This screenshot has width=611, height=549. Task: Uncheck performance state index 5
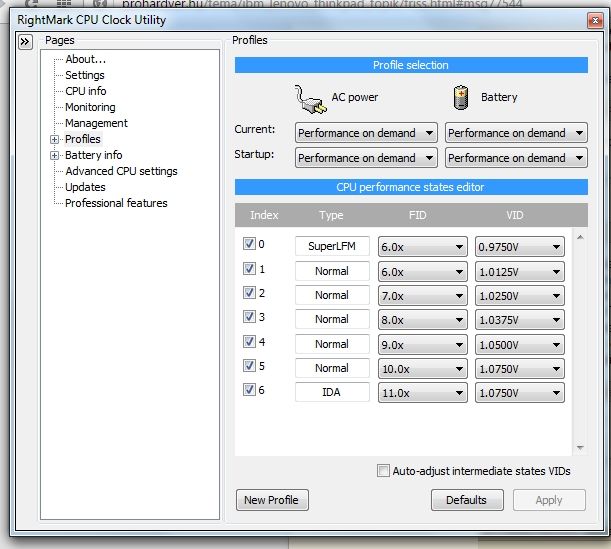point(249,366)
